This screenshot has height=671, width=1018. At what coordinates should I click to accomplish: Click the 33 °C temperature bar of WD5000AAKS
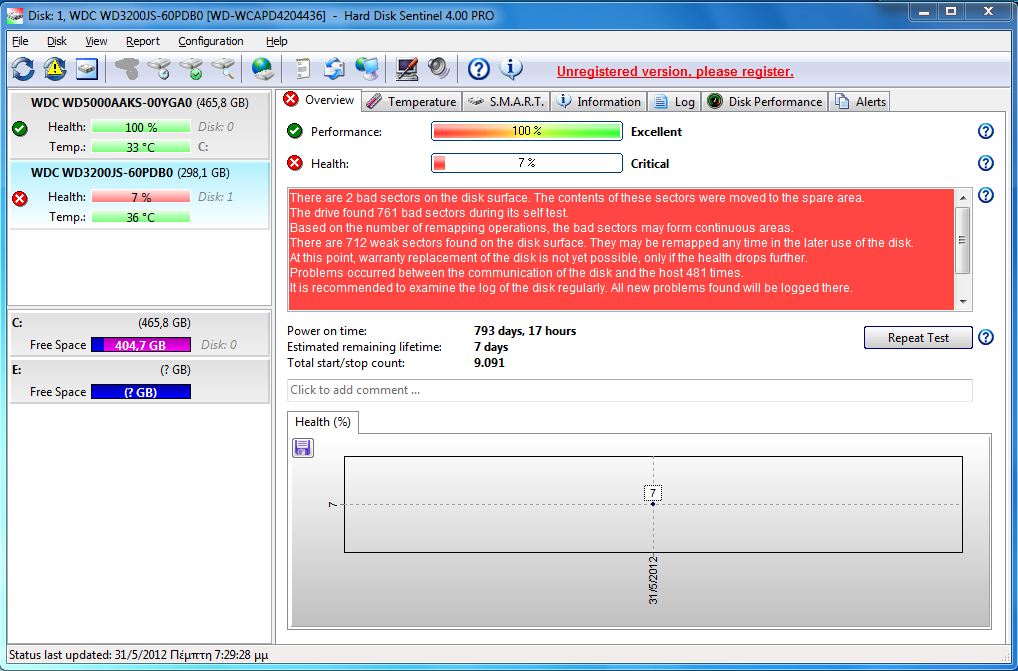[141, 147]
